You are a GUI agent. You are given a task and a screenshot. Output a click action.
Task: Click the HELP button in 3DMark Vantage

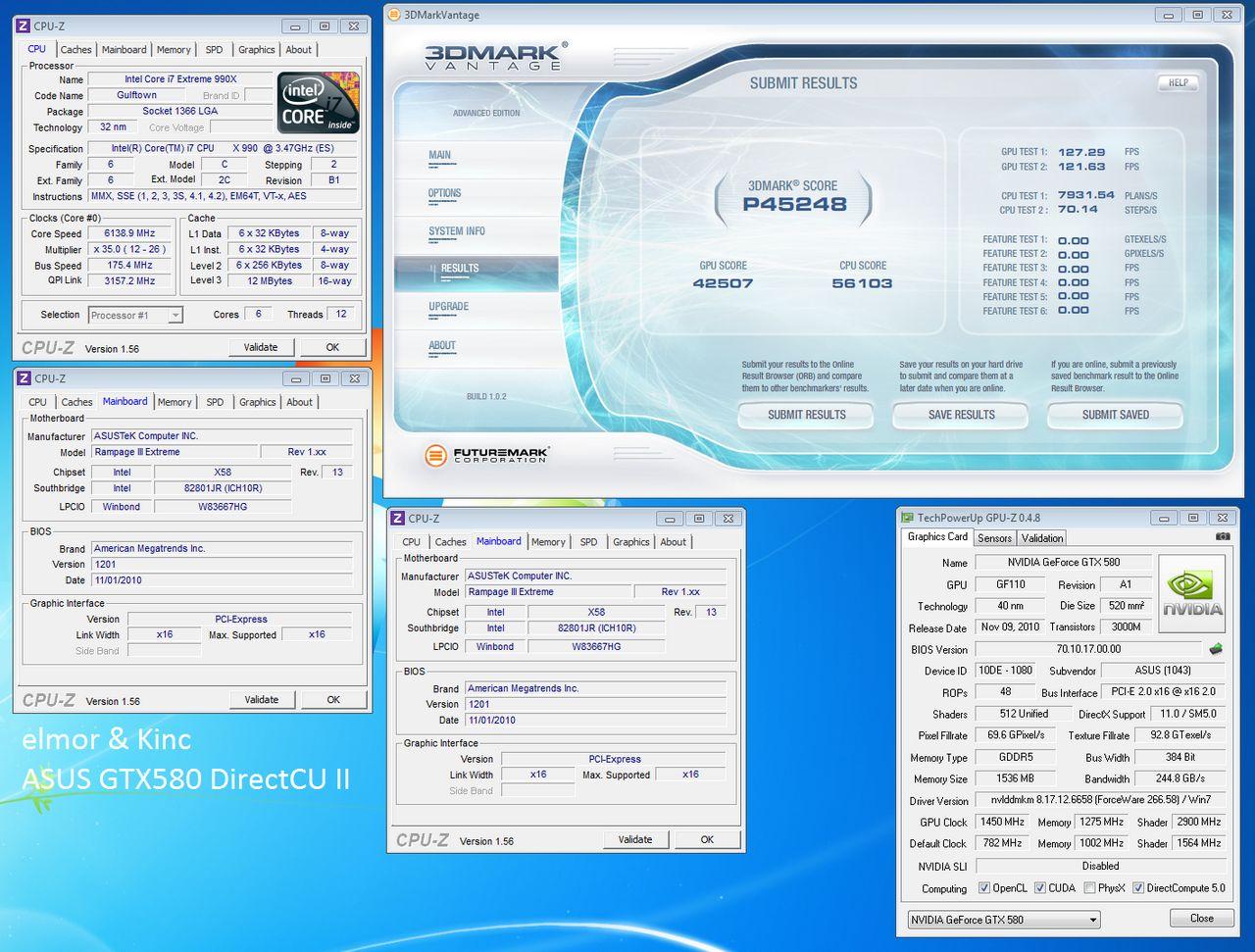(x=1178, y=83)
